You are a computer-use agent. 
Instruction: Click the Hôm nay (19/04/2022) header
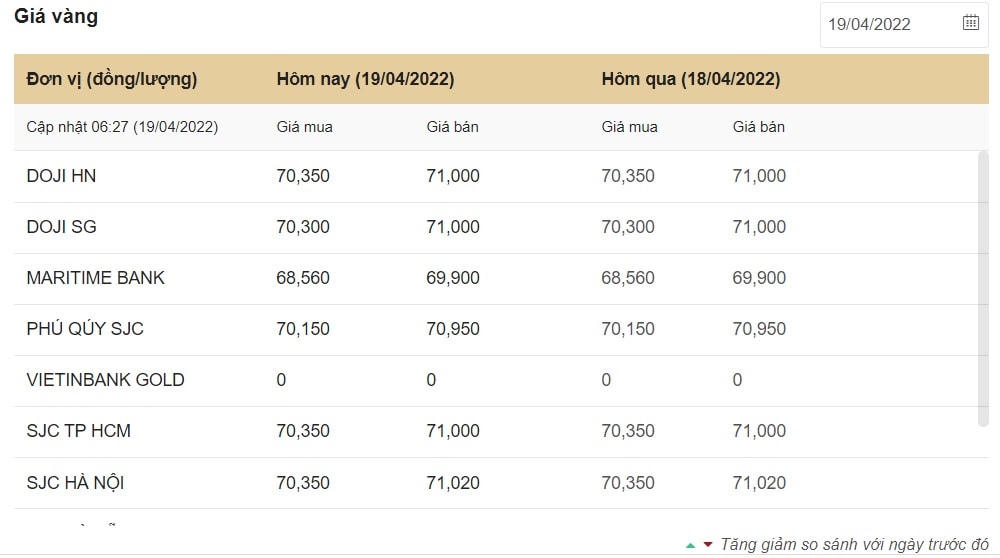(365, 79)
